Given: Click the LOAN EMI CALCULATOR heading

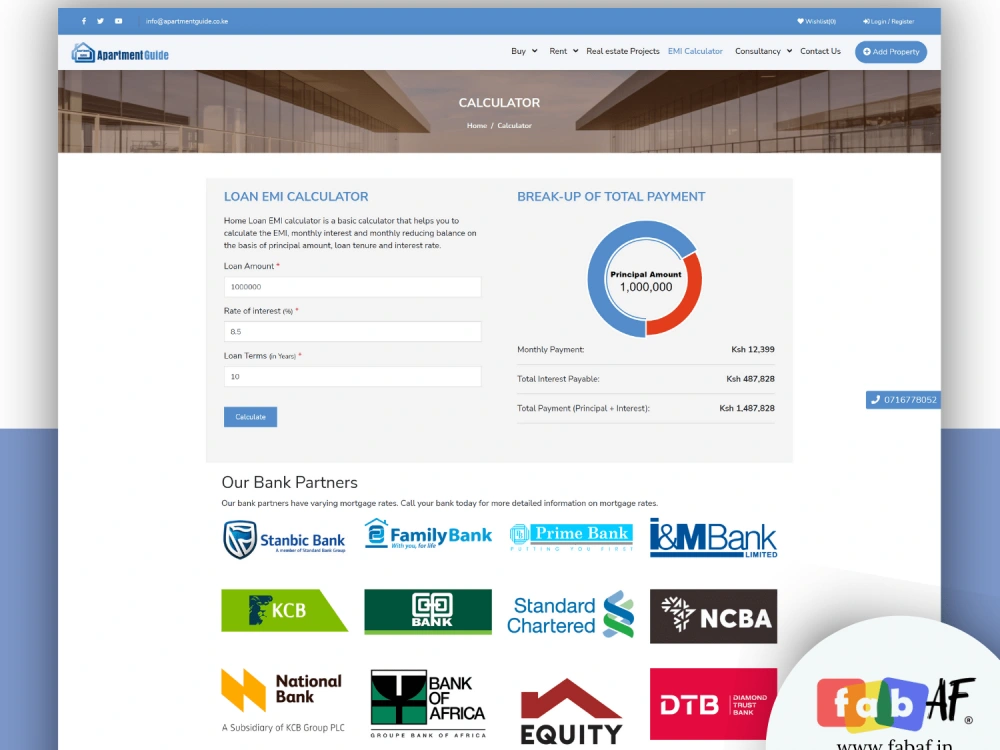Looking at the screenshot, I should click(x=296, y=197).
